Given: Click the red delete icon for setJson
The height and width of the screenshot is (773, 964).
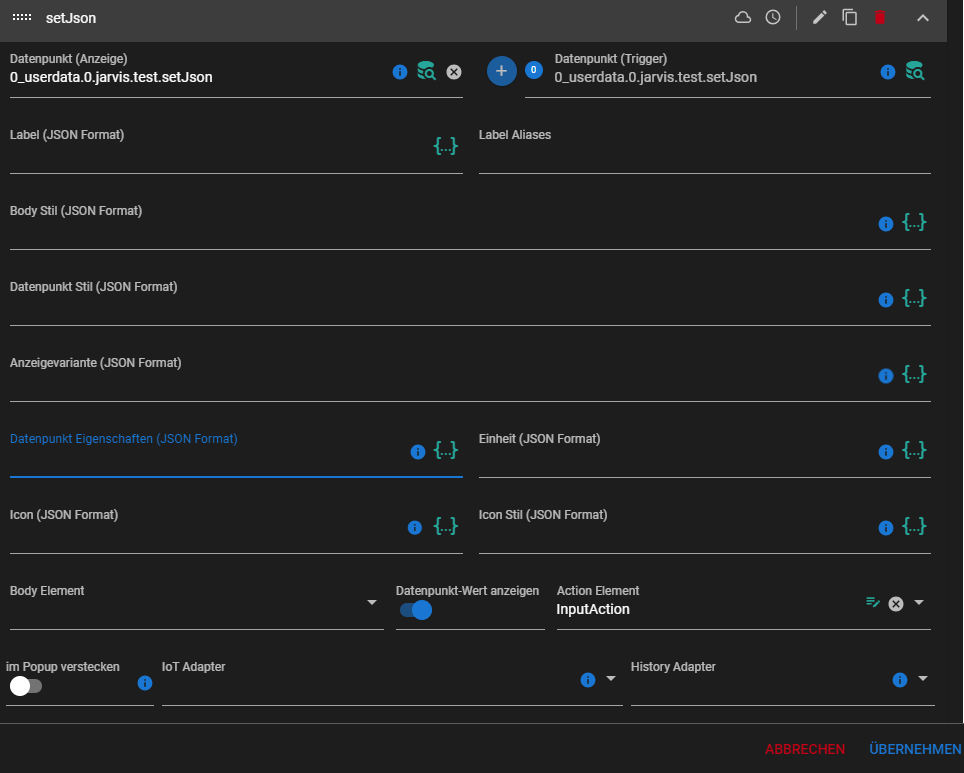Looking at the screenshot, I should (880, 18).
